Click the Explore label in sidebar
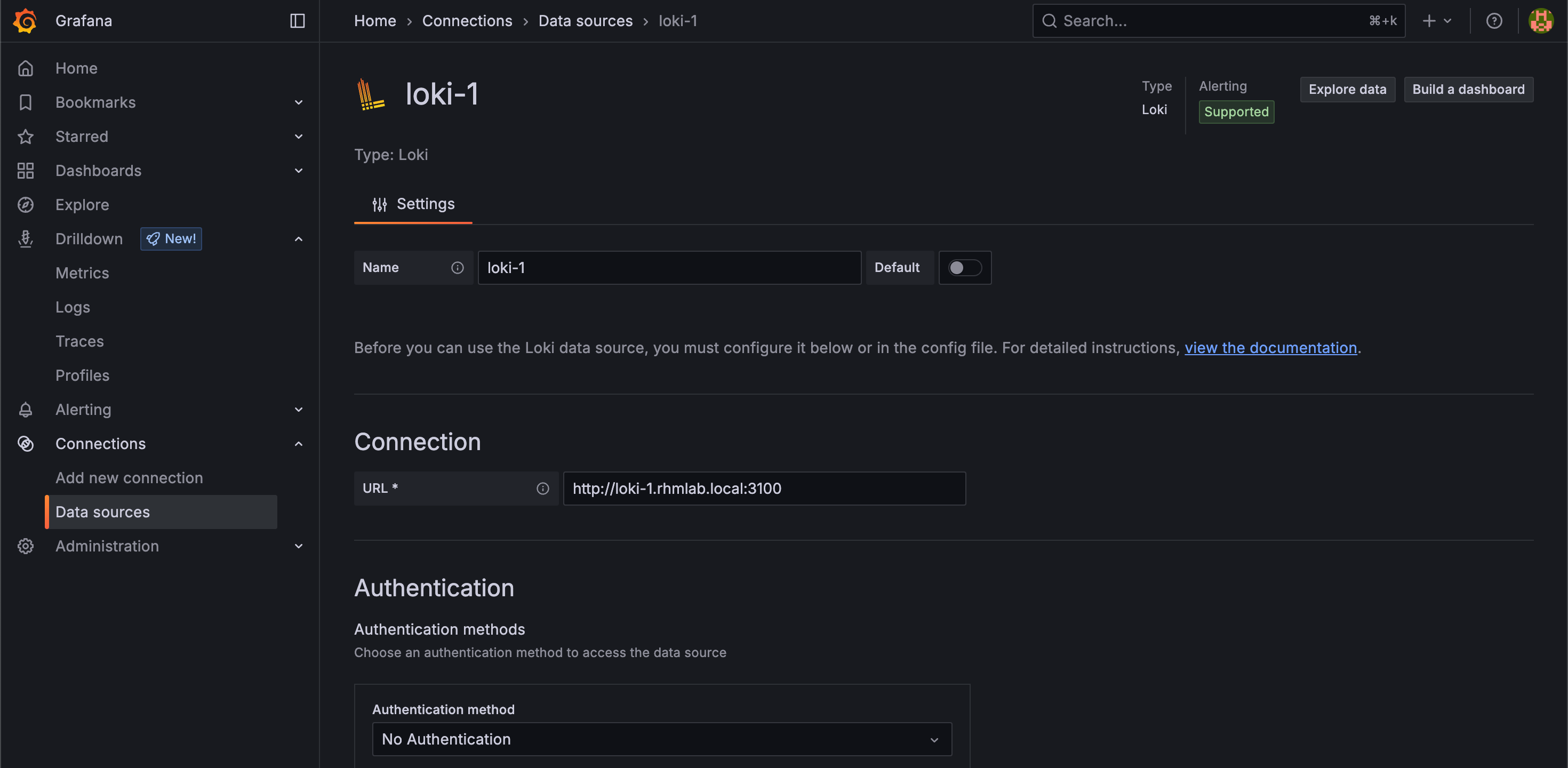 pyautogui.click(x=82, y=204)
